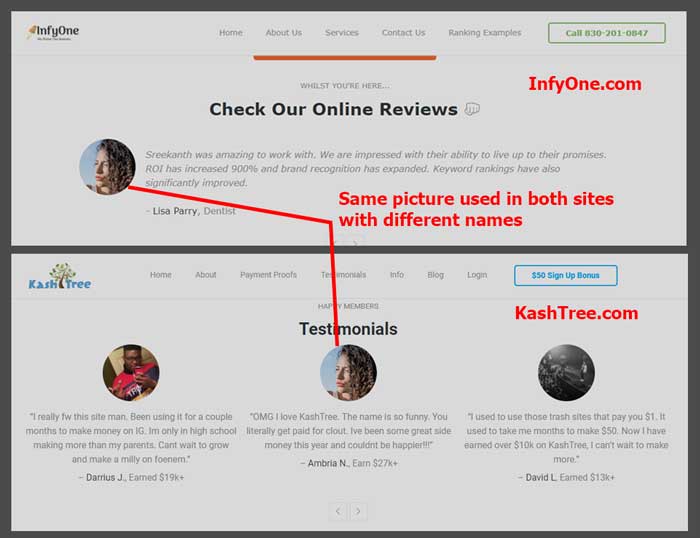Click David L.'s profile photo

pyautogui.click(x=566, y=372)
